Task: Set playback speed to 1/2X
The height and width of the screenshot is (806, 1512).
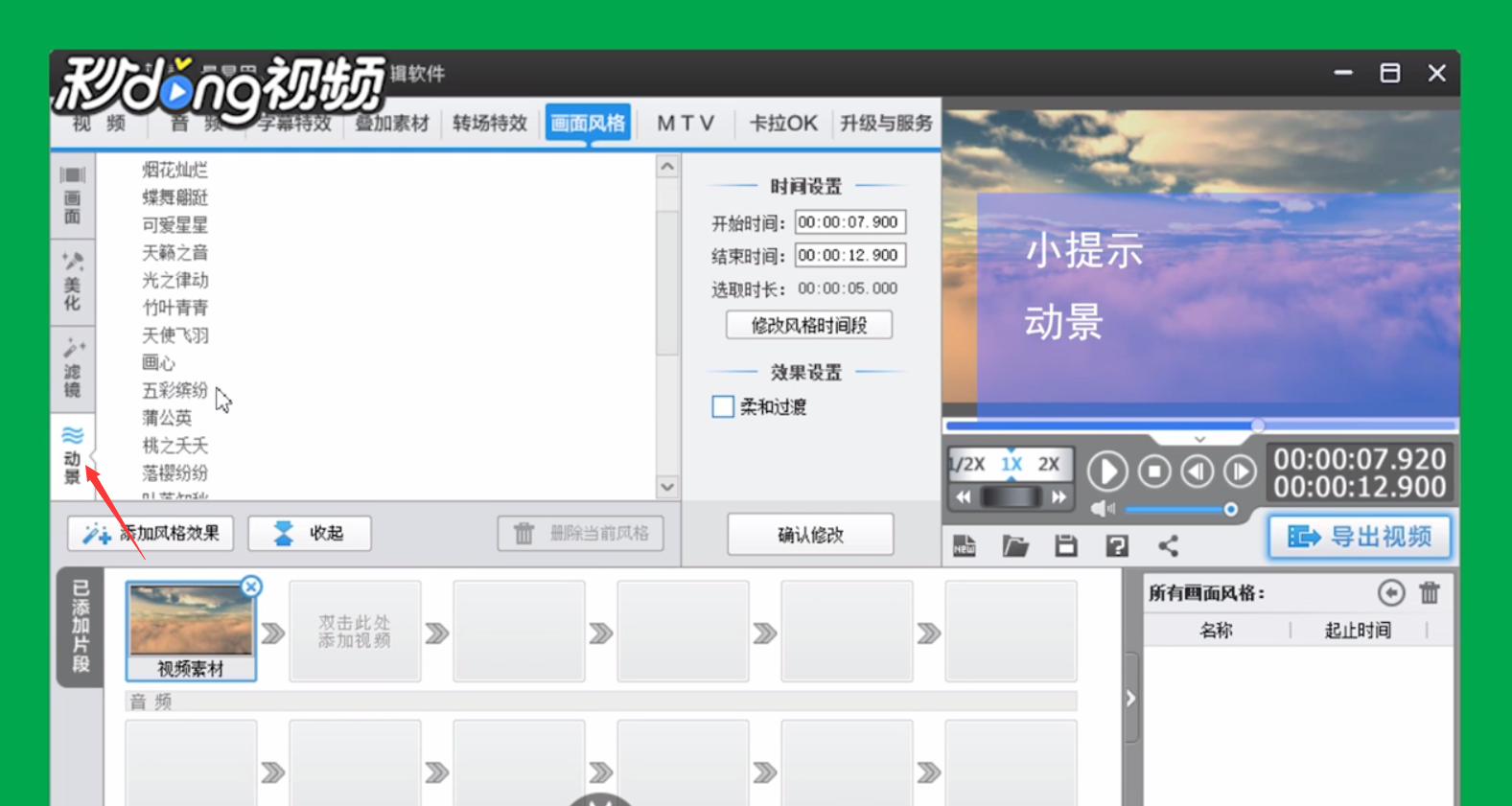Action: 966,464
